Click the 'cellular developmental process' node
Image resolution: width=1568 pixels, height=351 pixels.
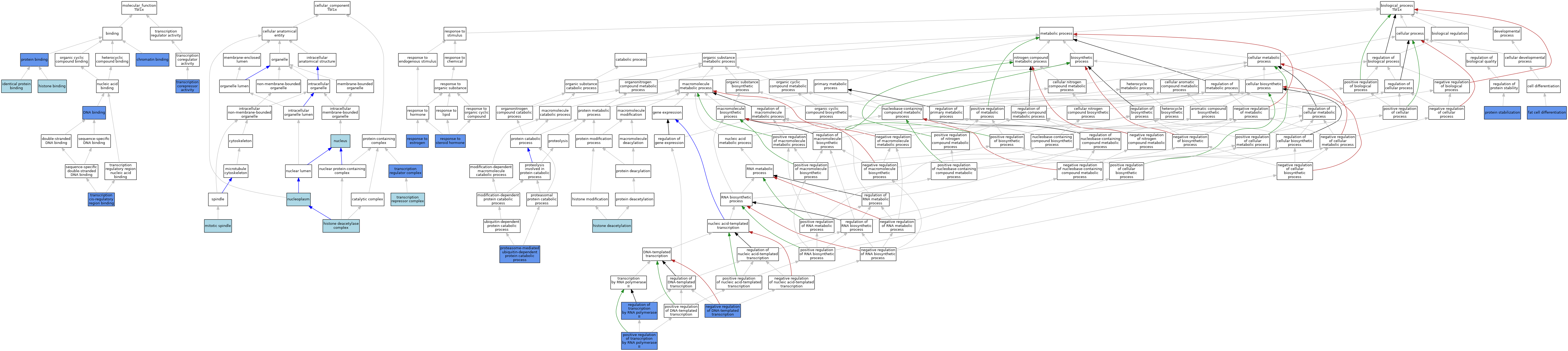pos(1524,60)
